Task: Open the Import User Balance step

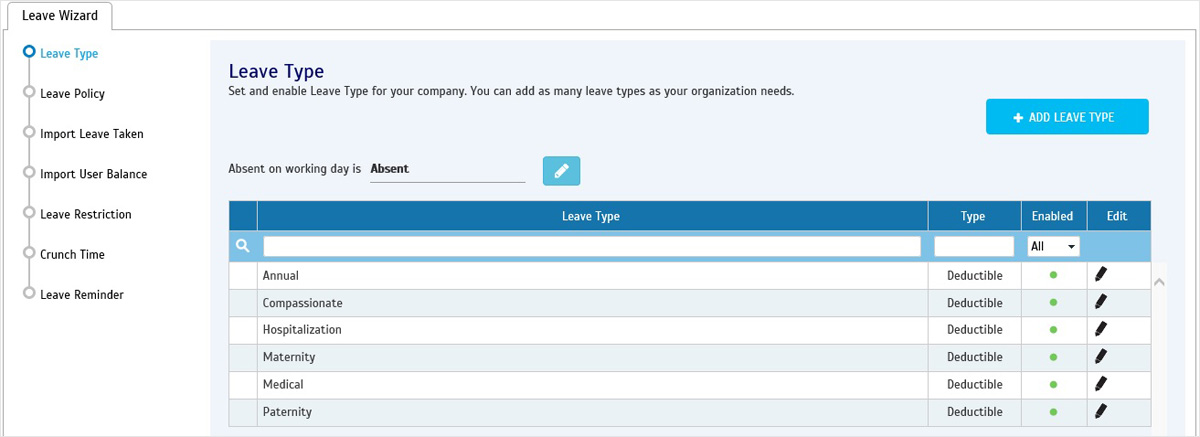Action: (x=93, y=174)
